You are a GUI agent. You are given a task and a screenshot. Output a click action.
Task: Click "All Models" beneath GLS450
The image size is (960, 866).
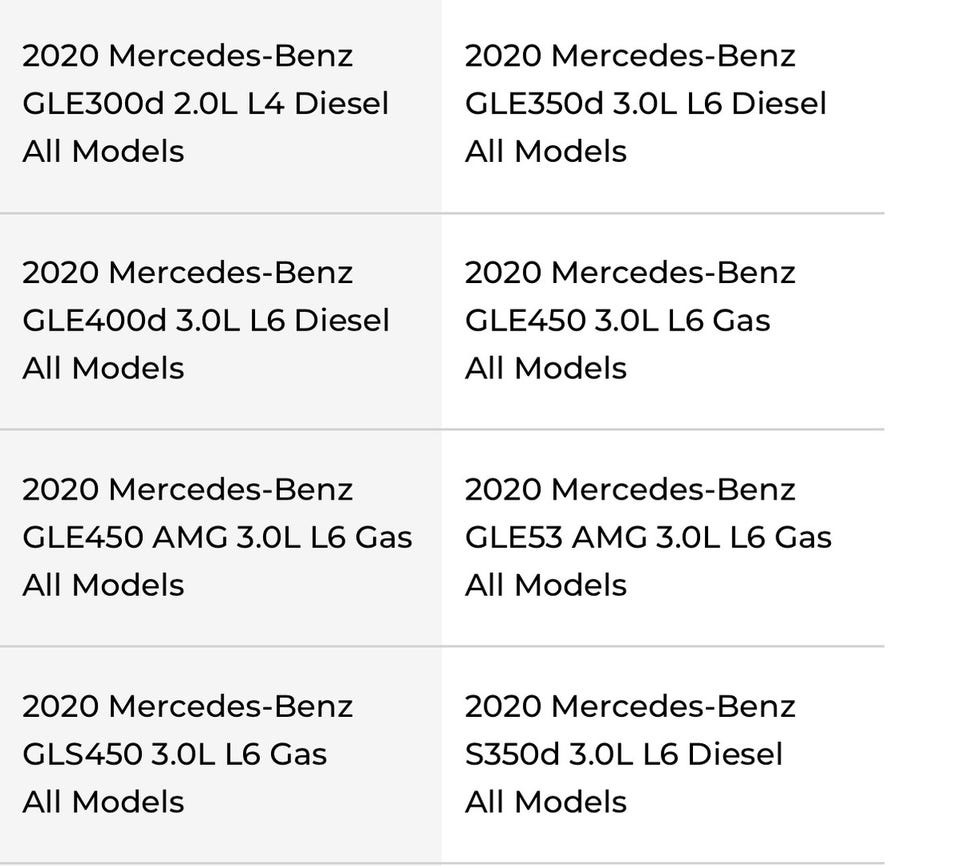(103, 802)
